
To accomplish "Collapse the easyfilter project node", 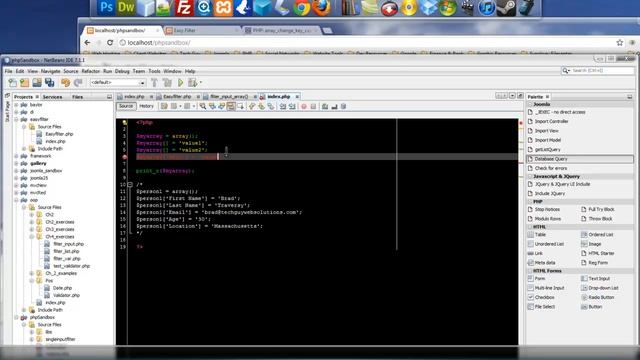I will tap(16, 120).
